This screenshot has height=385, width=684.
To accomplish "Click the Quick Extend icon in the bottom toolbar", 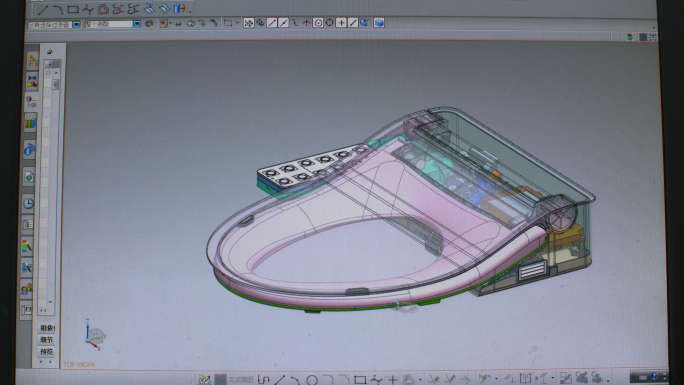I will [449, 379].
